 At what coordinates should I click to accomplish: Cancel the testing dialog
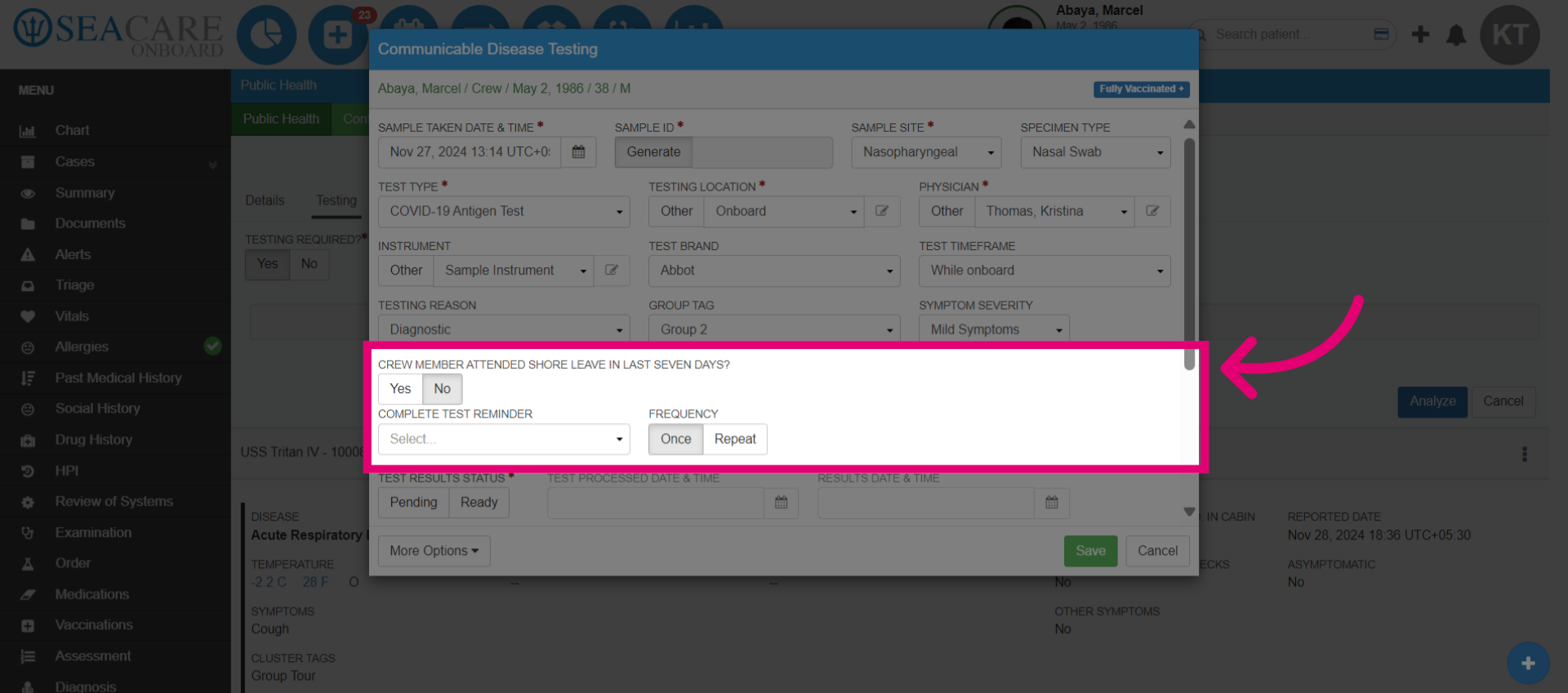tap(1157, 551)
